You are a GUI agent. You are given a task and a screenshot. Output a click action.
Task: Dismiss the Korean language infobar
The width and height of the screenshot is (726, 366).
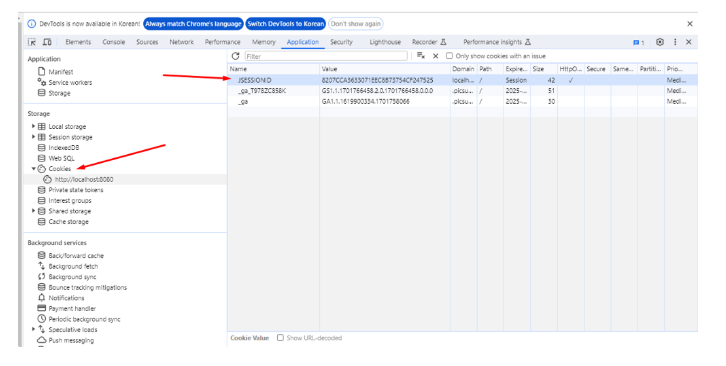pyautogui.click(x=689, y=24)
